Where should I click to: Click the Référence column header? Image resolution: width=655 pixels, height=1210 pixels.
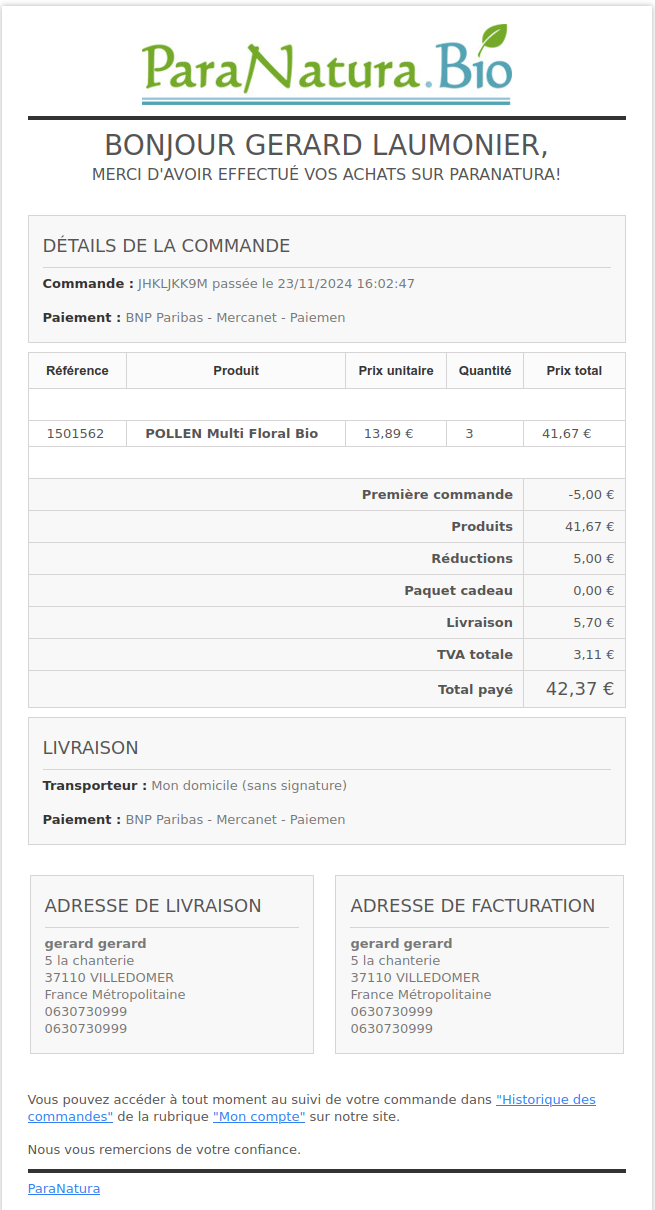pos(77,371)
